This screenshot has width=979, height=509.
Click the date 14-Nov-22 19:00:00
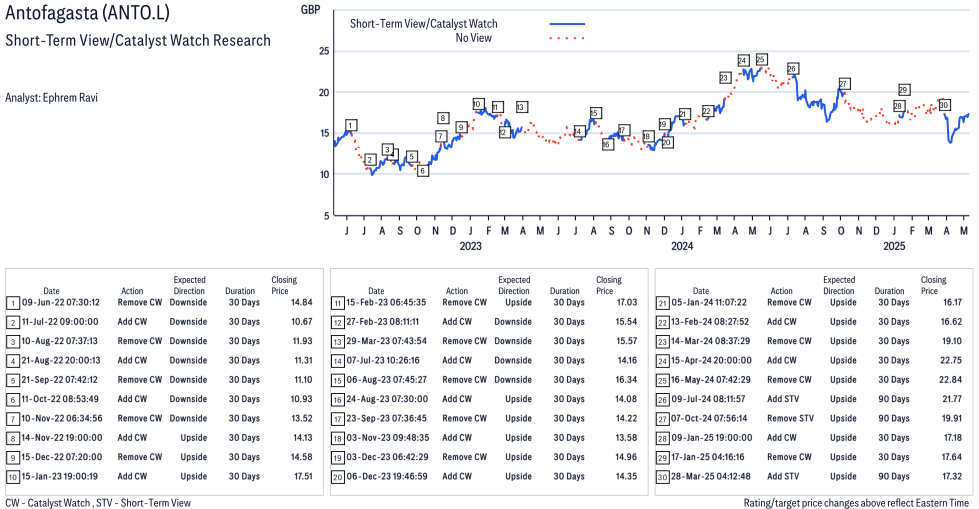tap(62, 438)
